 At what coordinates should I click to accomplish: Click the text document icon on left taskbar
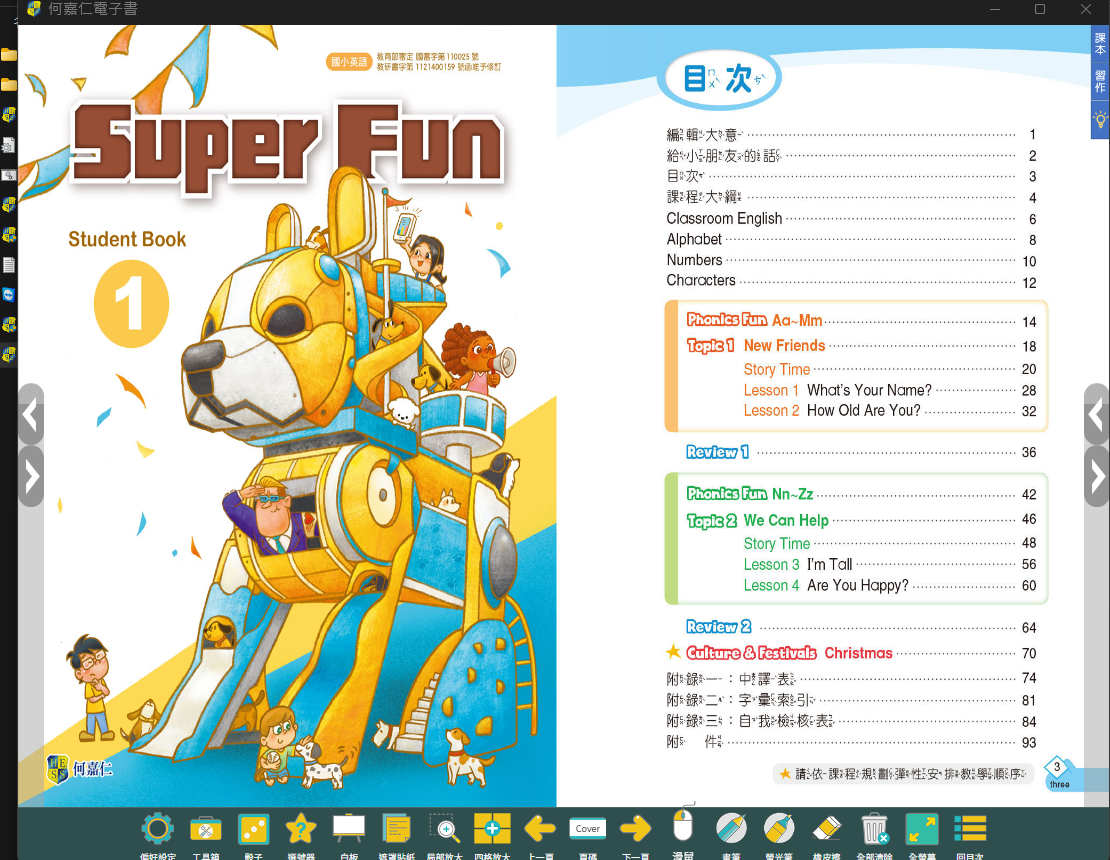8,265
